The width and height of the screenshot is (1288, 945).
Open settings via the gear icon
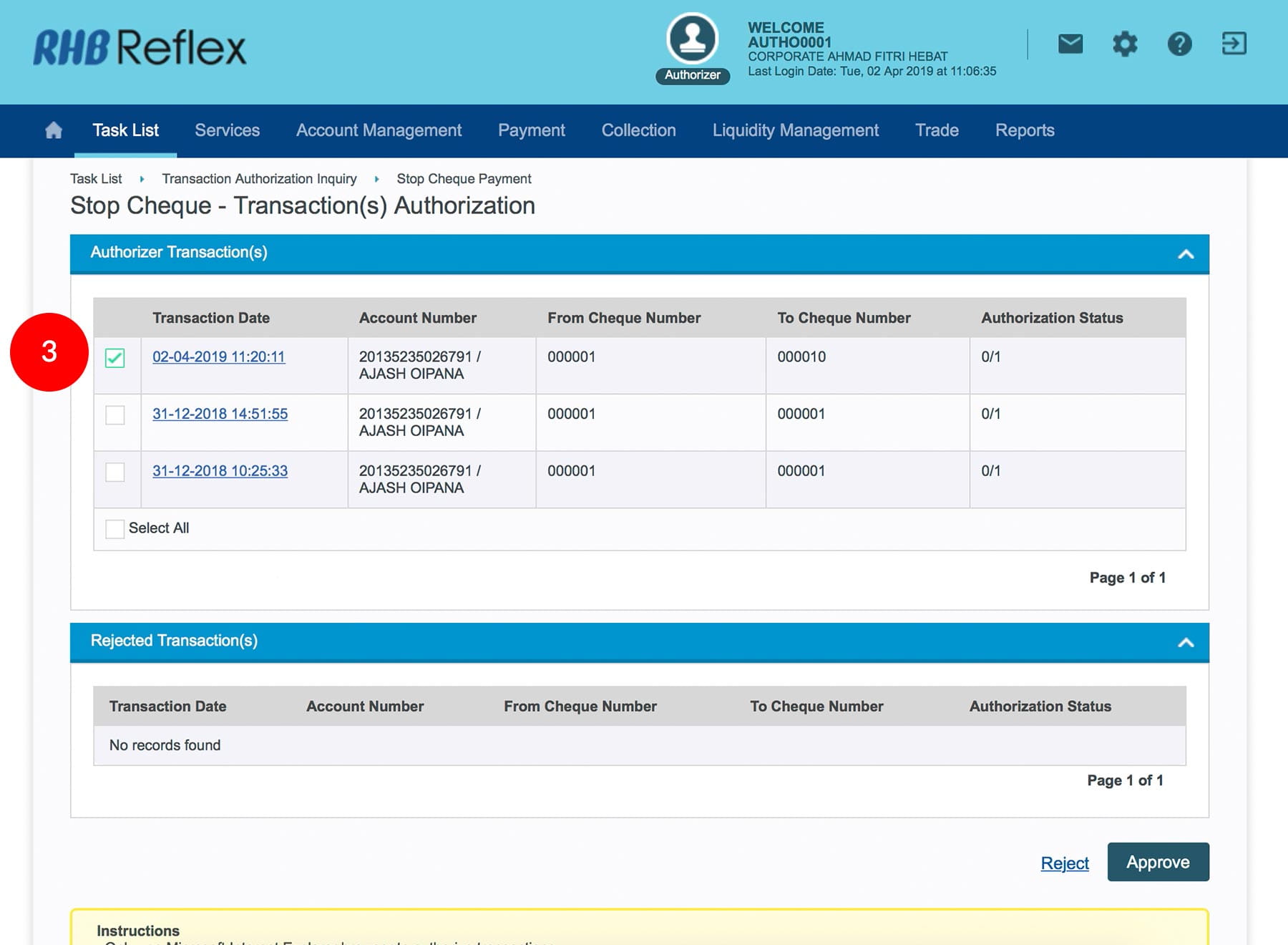(x=1124, y=44)
